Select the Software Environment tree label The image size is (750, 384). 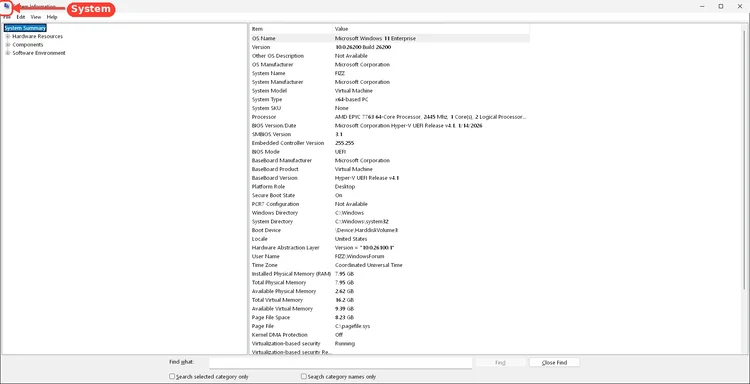coord(39,53)
